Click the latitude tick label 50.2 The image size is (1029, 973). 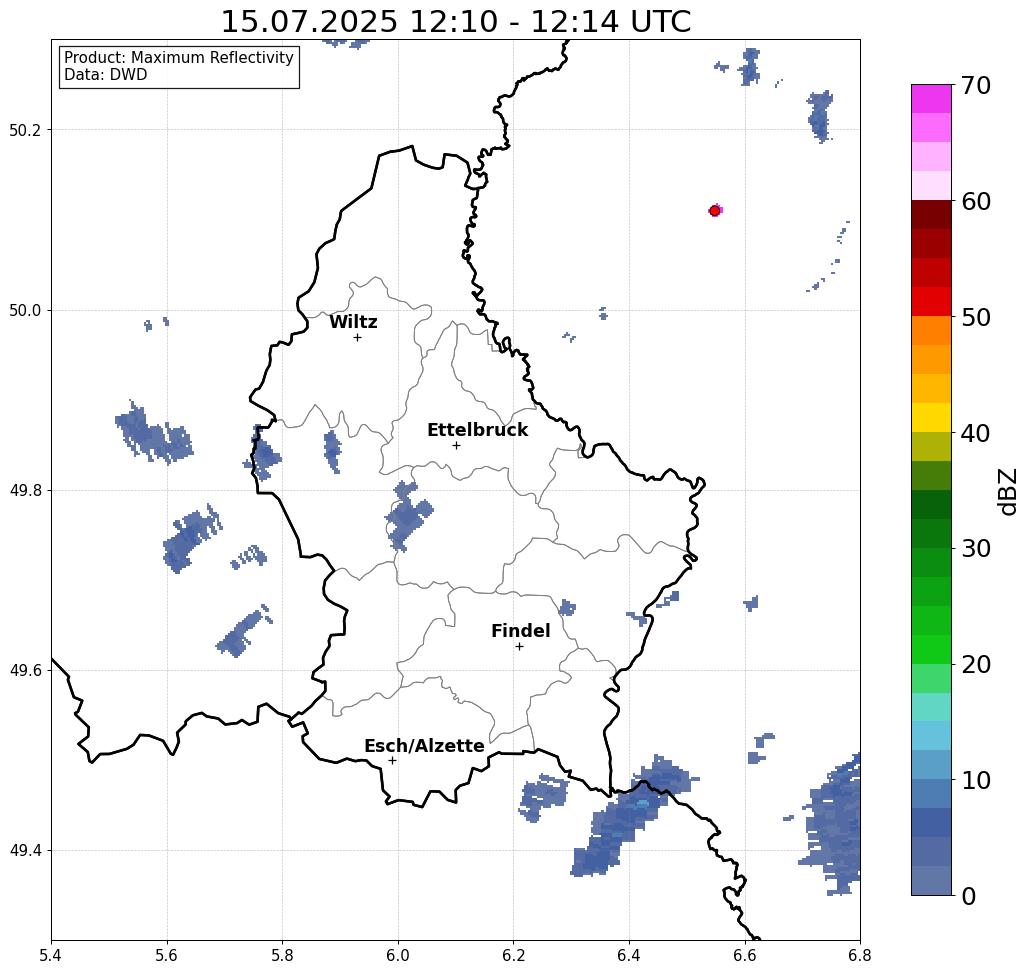(x=25, y=130)
